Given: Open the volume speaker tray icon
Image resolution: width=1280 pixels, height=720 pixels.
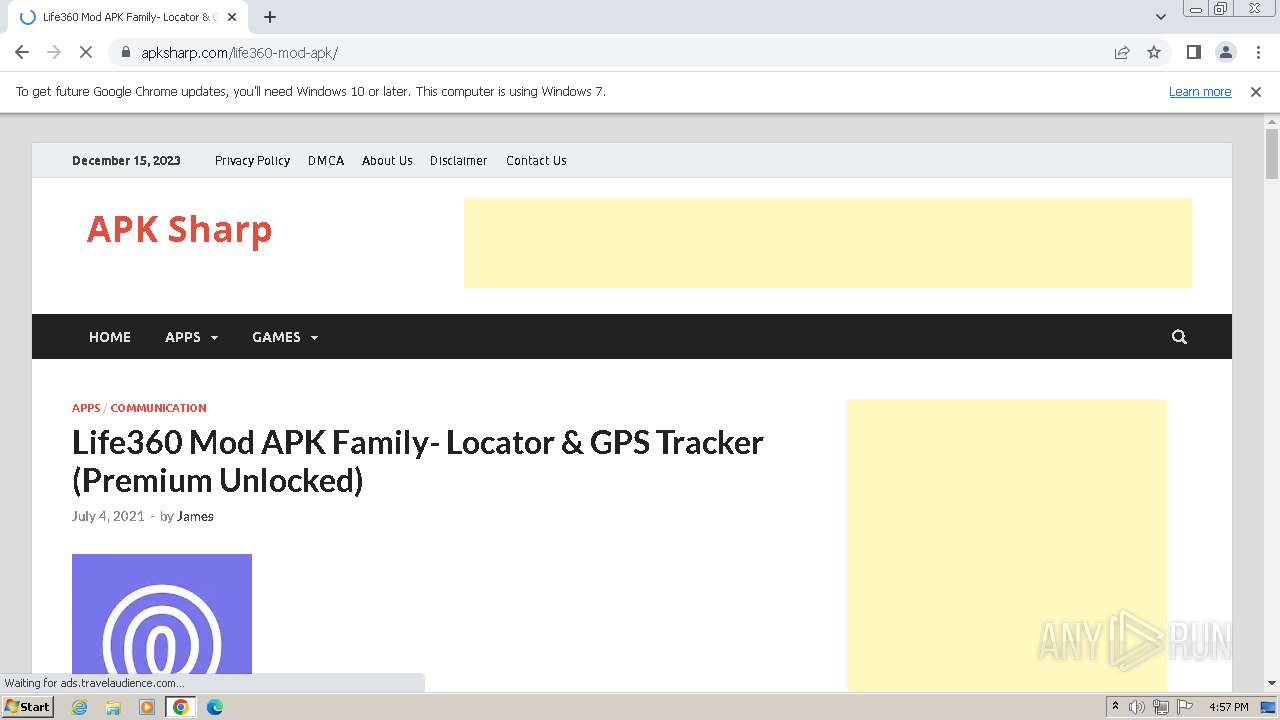Looking at the screenshot, I should click(1137, 707).
